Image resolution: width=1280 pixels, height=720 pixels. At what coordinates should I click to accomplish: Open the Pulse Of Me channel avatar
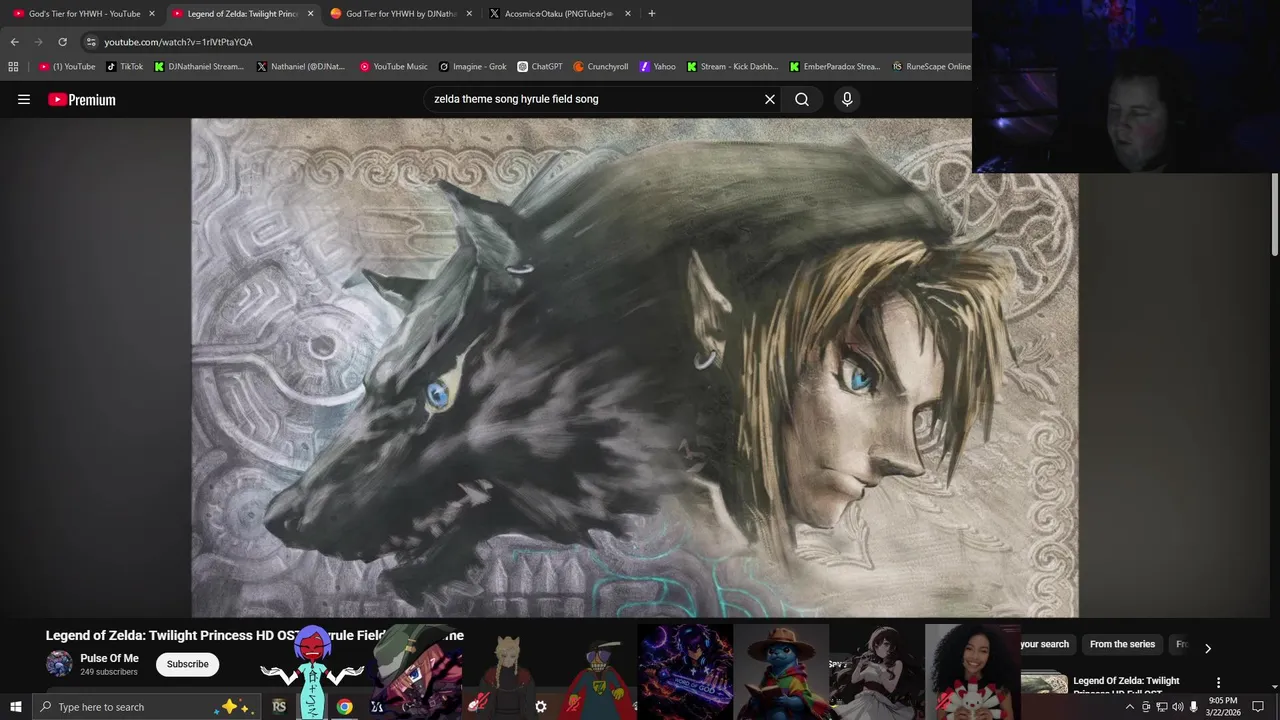[x=59, y=664]
